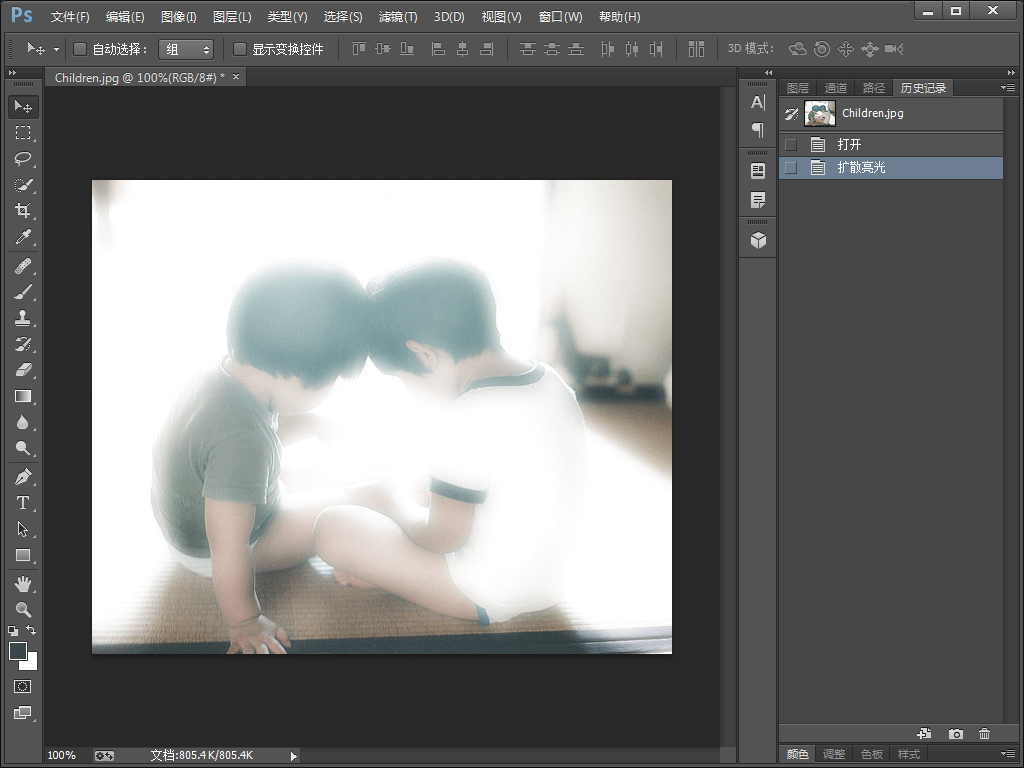Create new snapshot with camera icon
Viewport: 1024px width, 768px height.
[955, 733]
